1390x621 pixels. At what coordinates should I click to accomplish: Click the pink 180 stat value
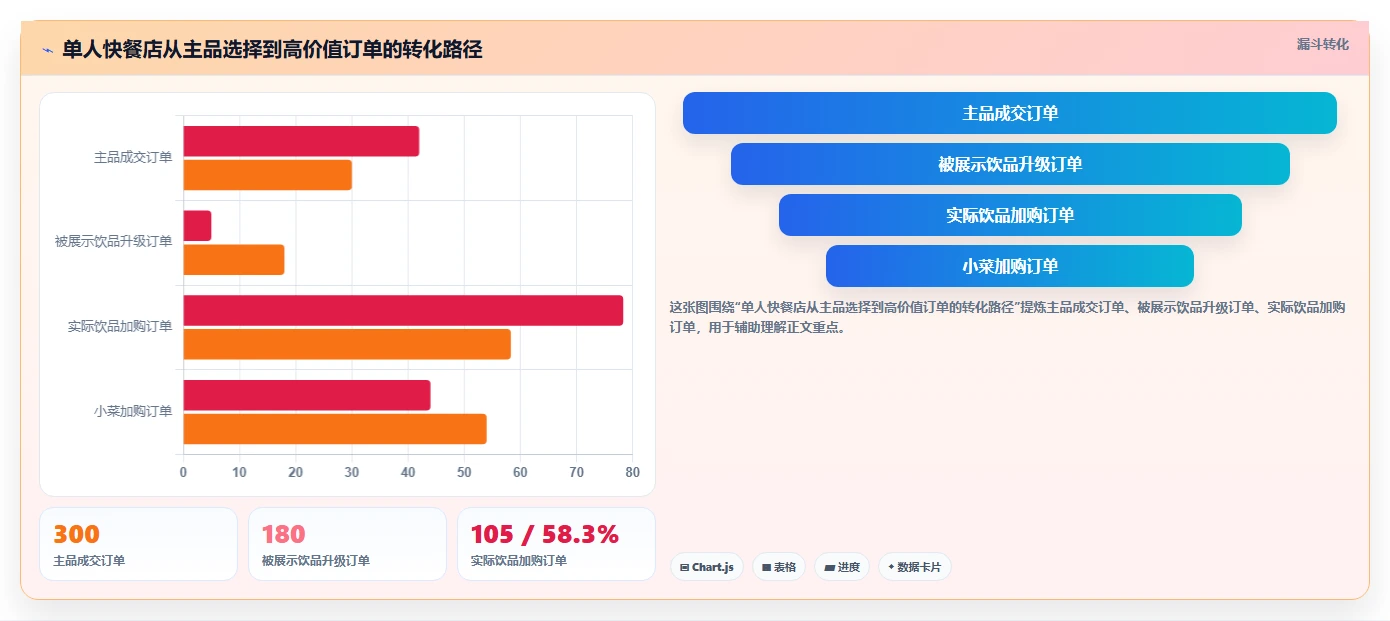283,535
